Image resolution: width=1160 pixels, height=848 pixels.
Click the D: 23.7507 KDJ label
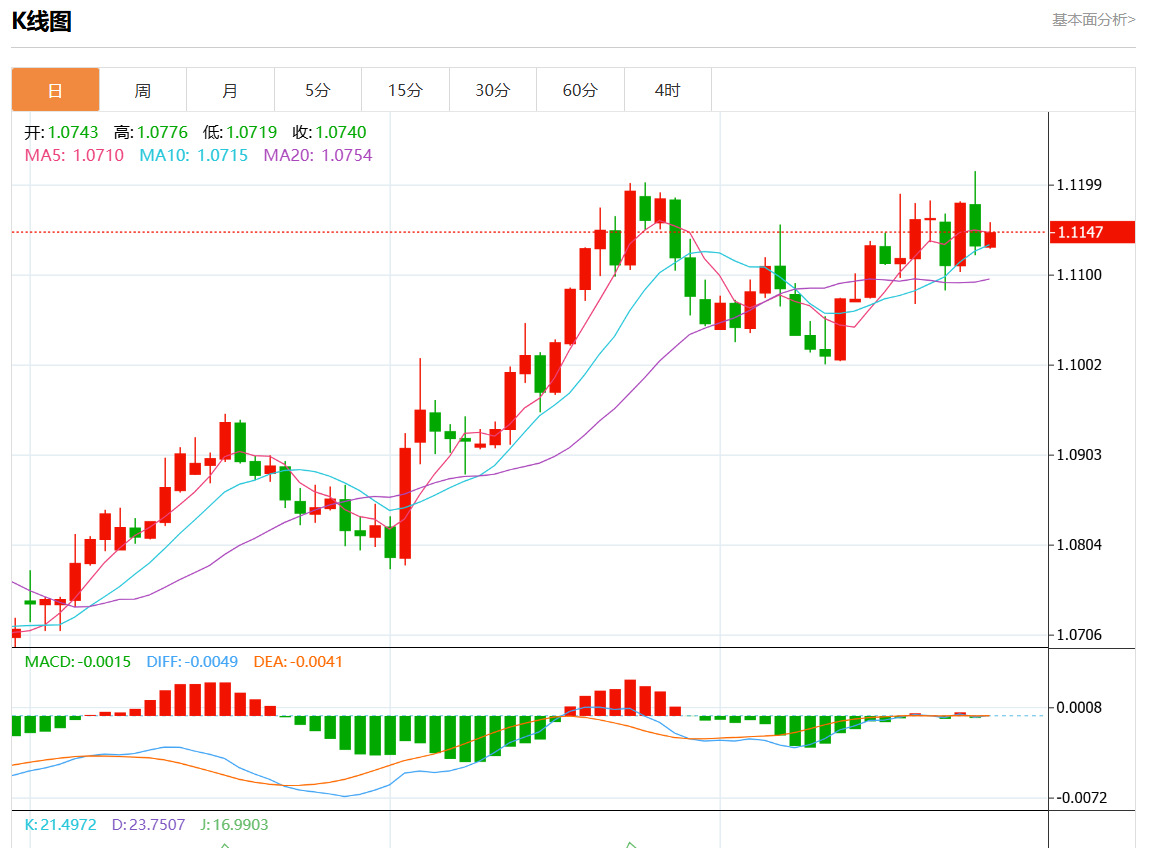tap(148, 824)
